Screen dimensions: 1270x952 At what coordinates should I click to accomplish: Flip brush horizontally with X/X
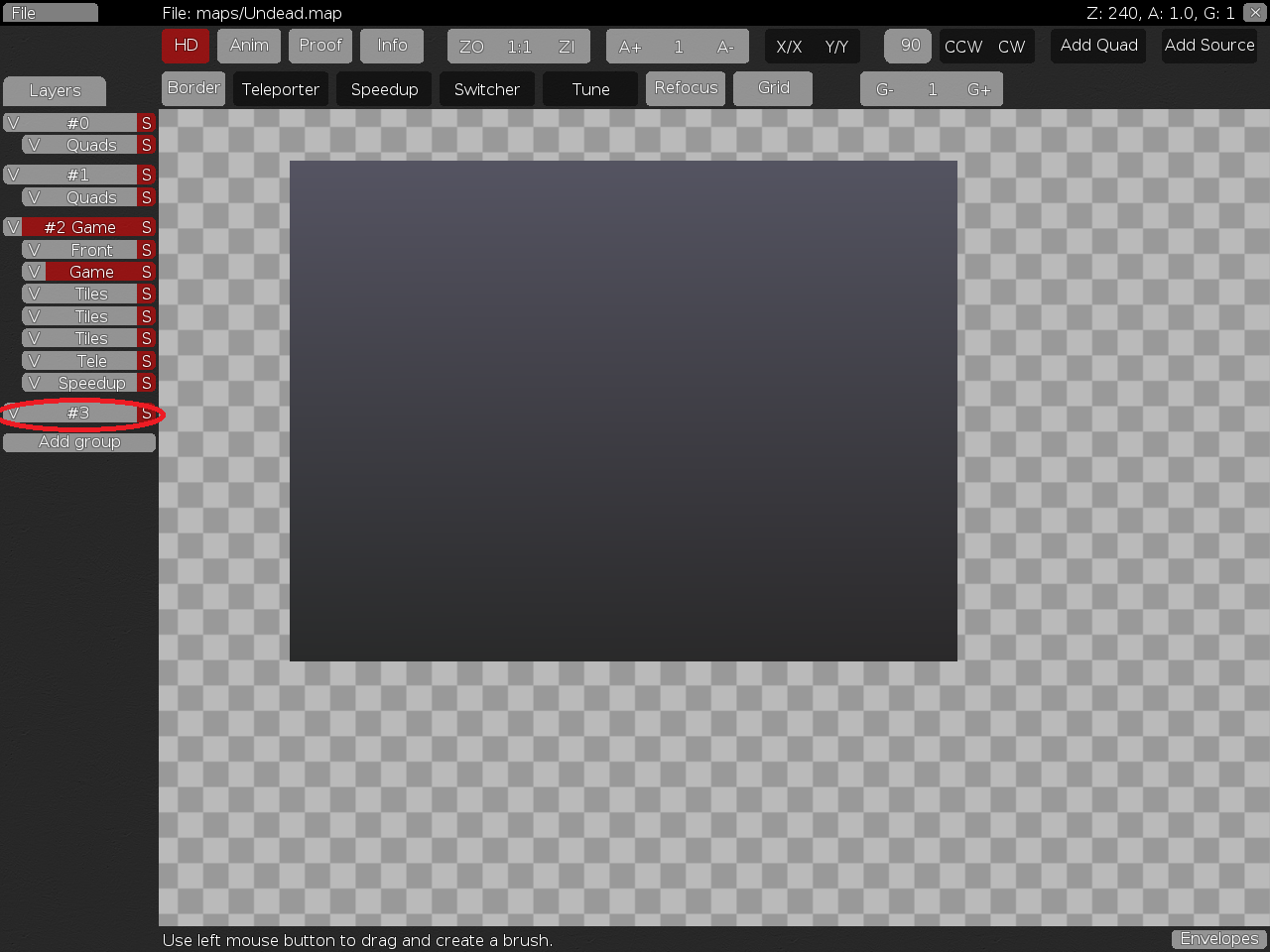click(x=789, y=47)
